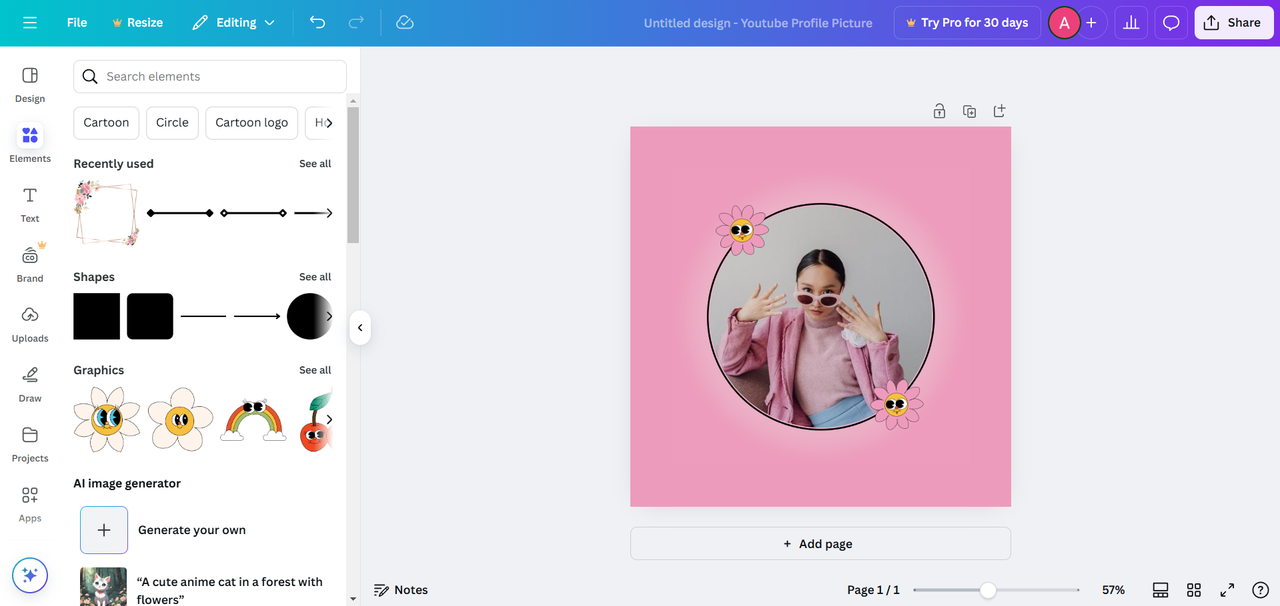This screenshot has height=606, width=1280.
Task: Add the sharp-cornered black square shape
Action: 97,316
